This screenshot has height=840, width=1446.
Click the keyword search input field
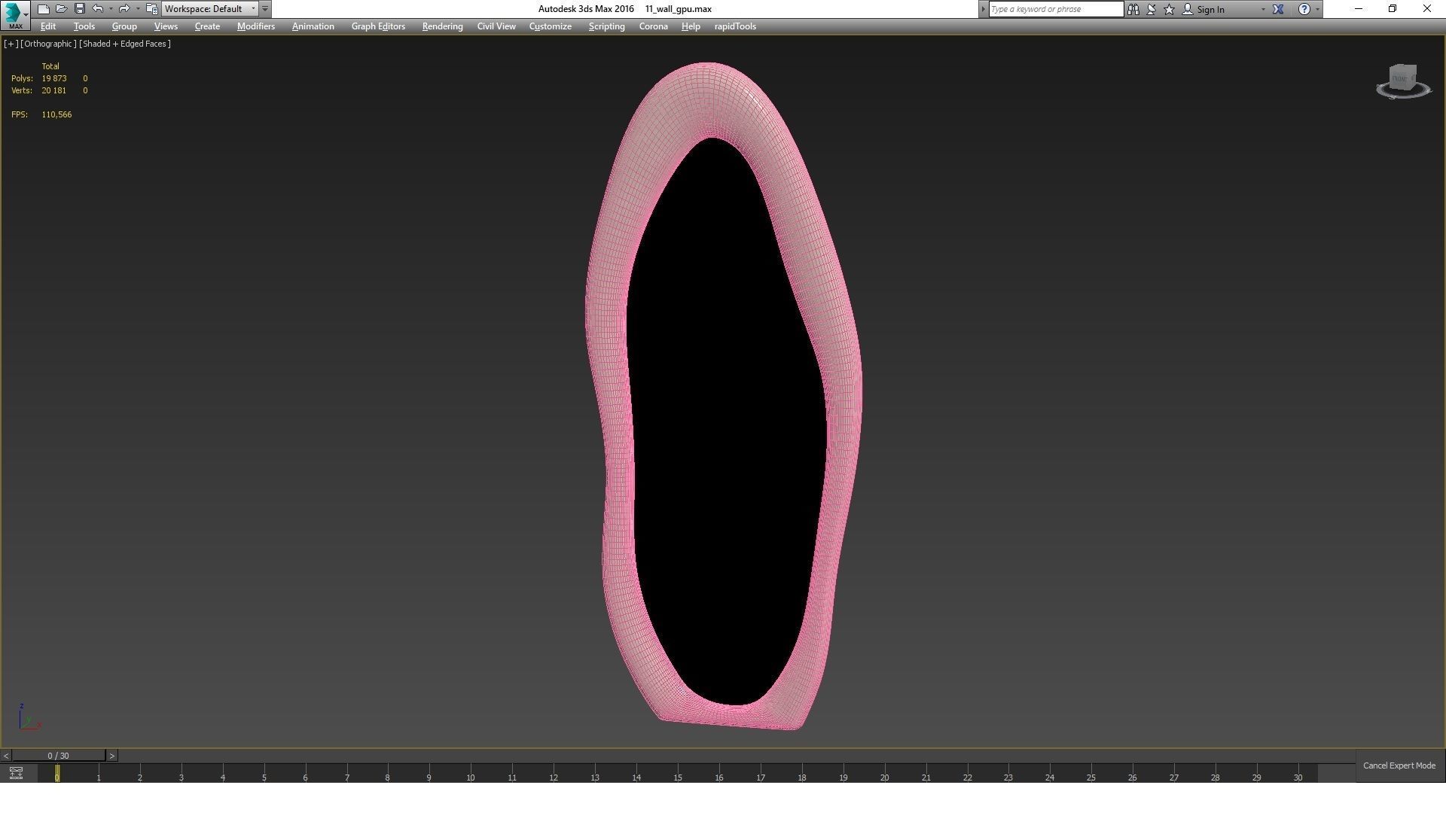[1055, 9]
